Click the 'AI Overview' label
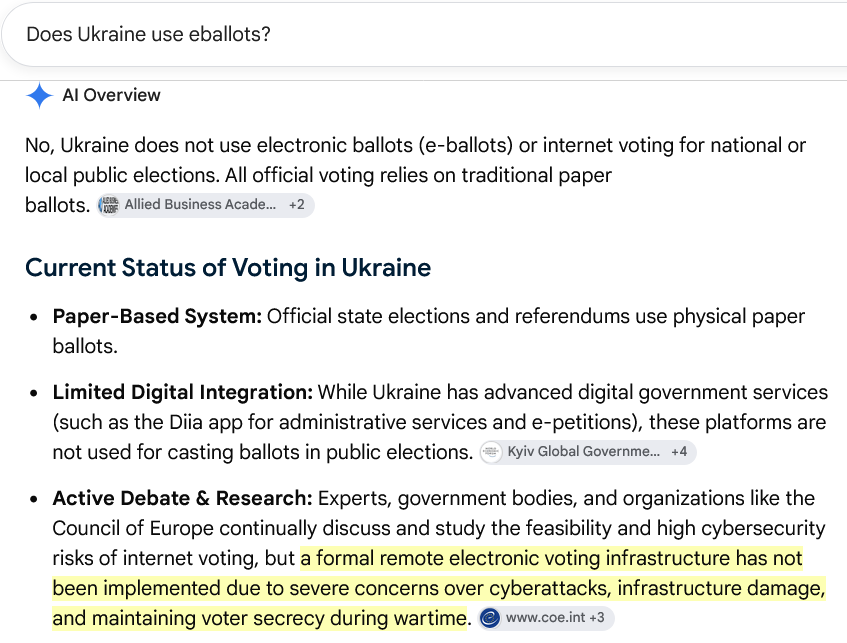The width and height of the screenshot is (847, 643). click(111, 95)
